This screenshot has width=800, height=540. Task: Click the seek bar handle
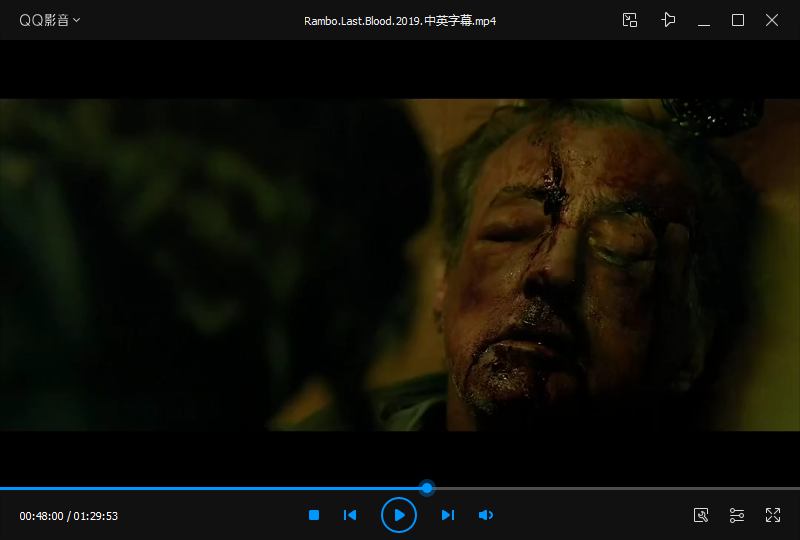pyautogui.click(x=427, y=488)
